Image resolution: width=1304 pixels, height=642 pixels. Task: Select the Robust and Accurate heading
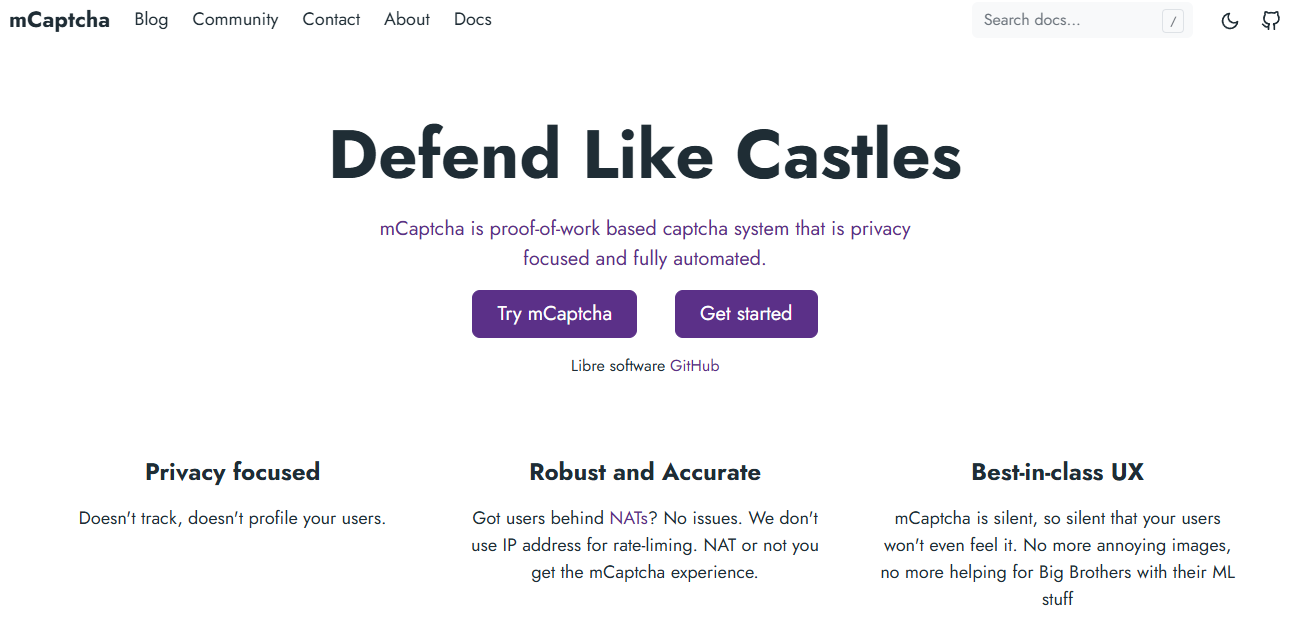(645, 472)
